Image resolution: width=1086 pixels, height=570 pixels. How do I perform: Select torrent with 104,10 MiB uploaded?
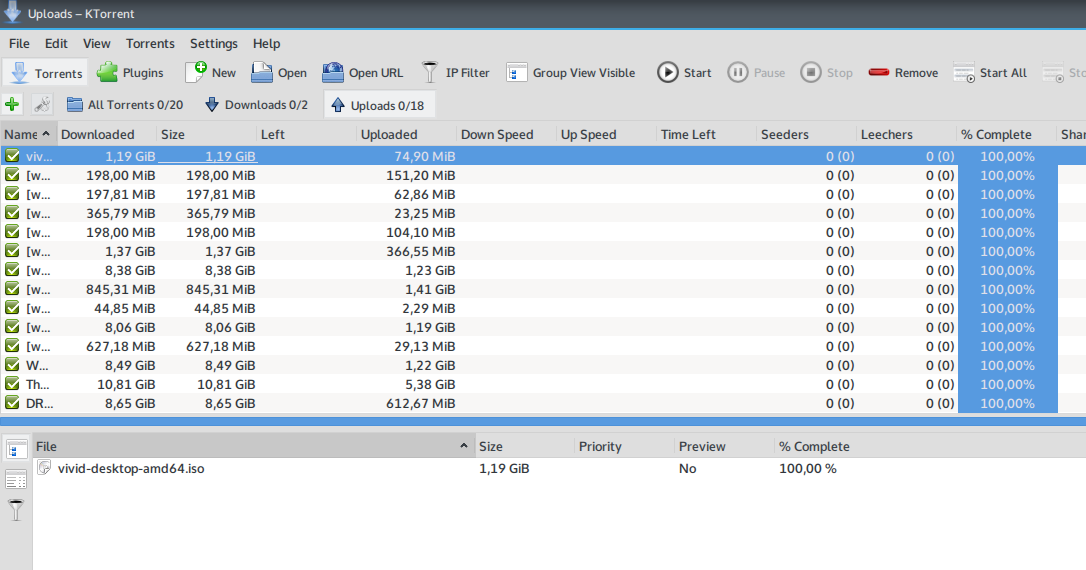(543, 233)
